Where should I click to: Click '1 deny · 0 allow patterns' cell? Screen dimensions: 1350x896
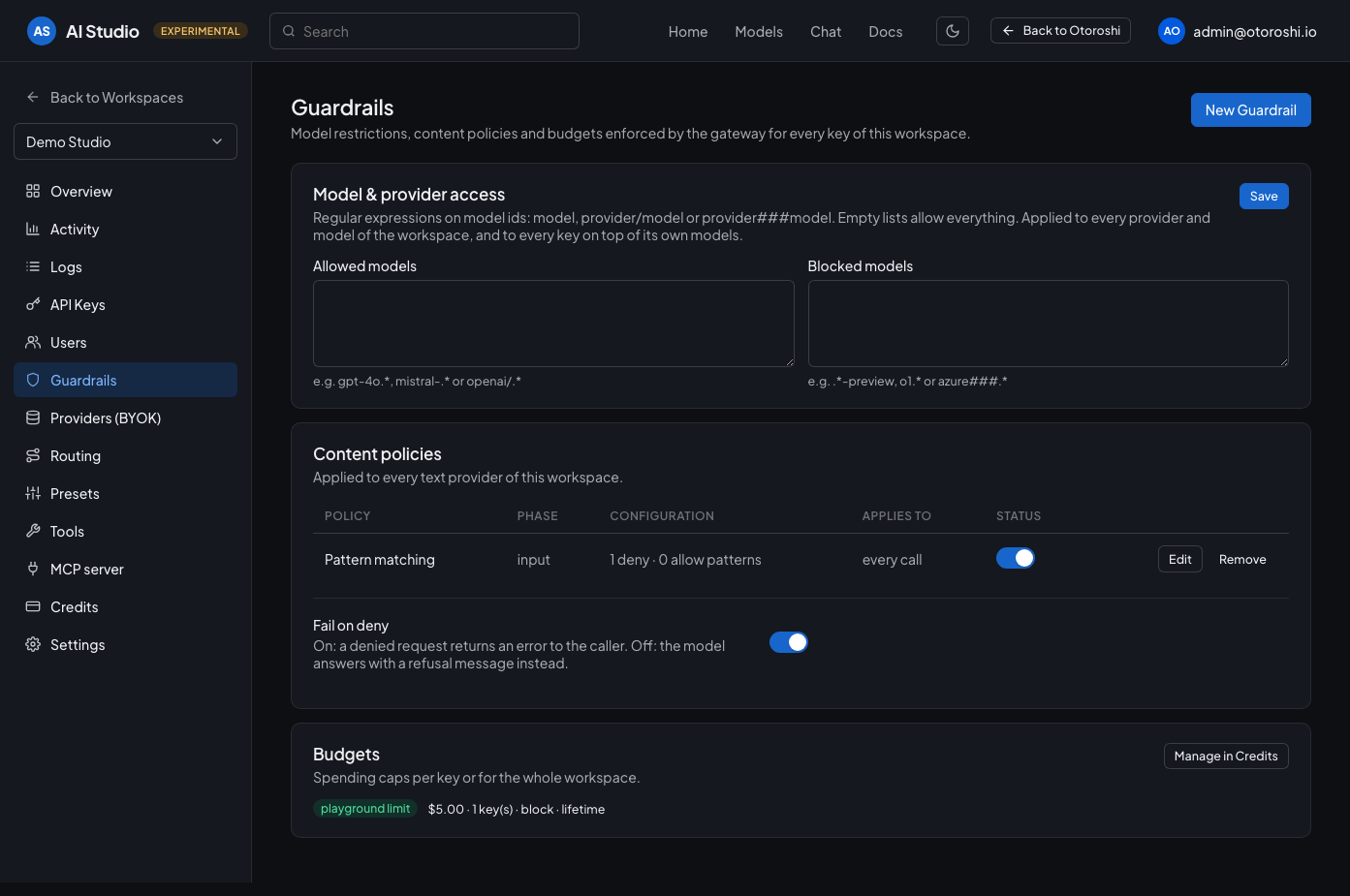[x=685, y=559]
